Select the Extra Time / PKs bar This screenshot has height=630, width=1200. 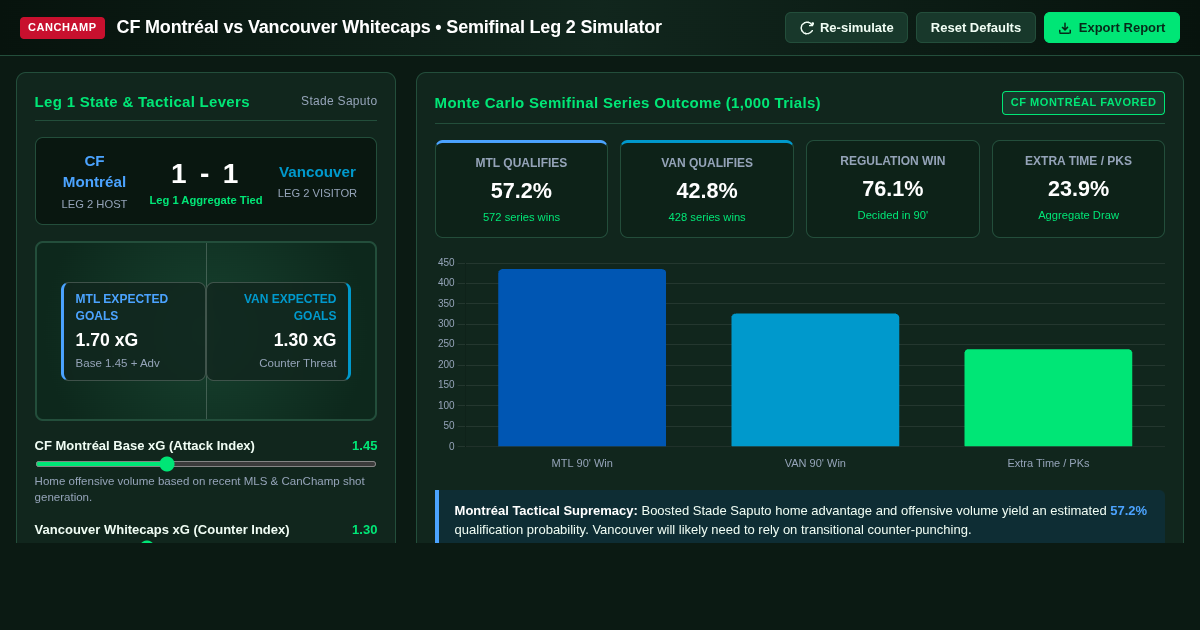pyautogui.click(x=1048, y=397)
